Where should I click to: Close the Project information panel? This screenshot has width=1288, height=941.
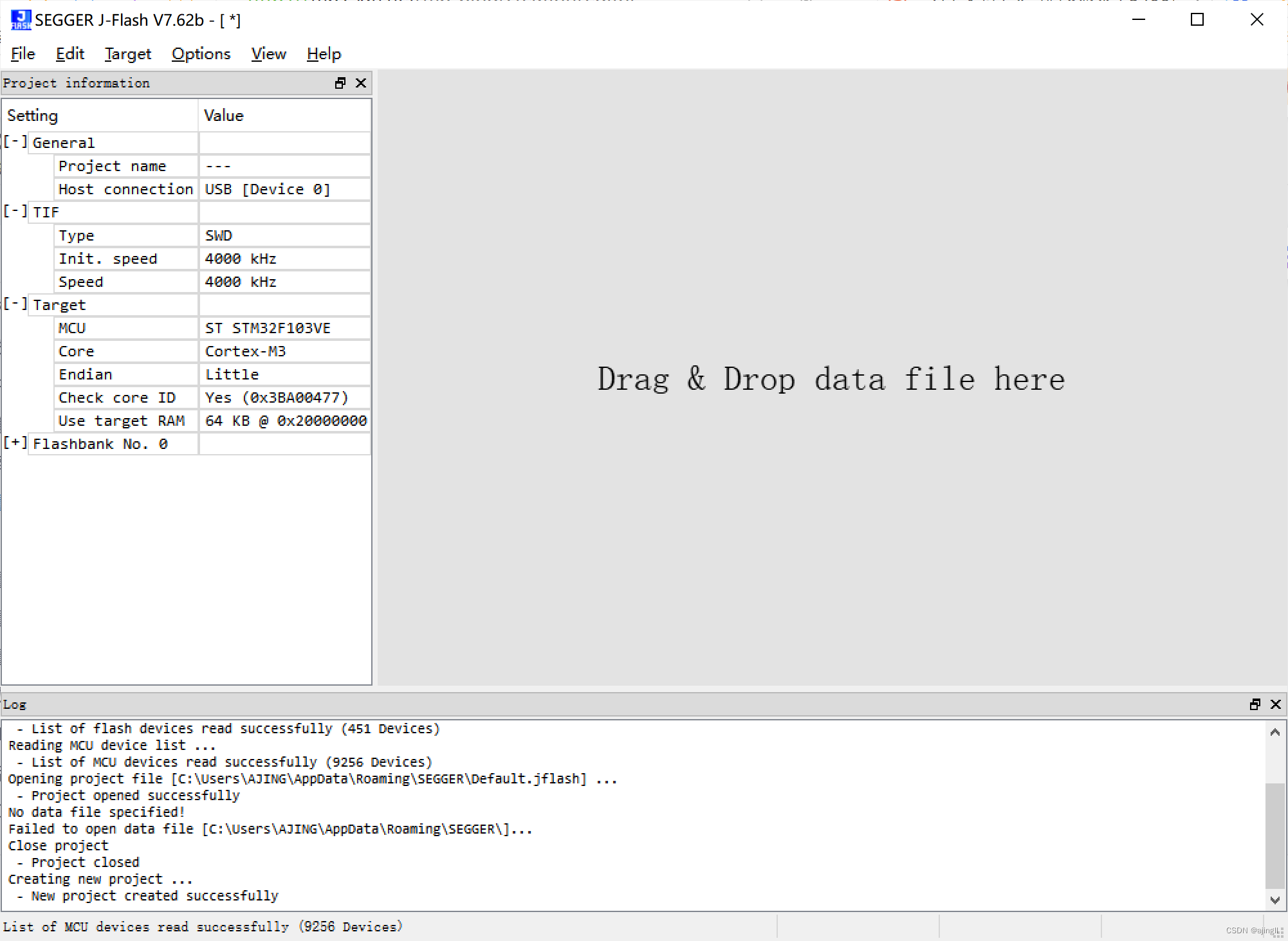[x=361, y=83]
